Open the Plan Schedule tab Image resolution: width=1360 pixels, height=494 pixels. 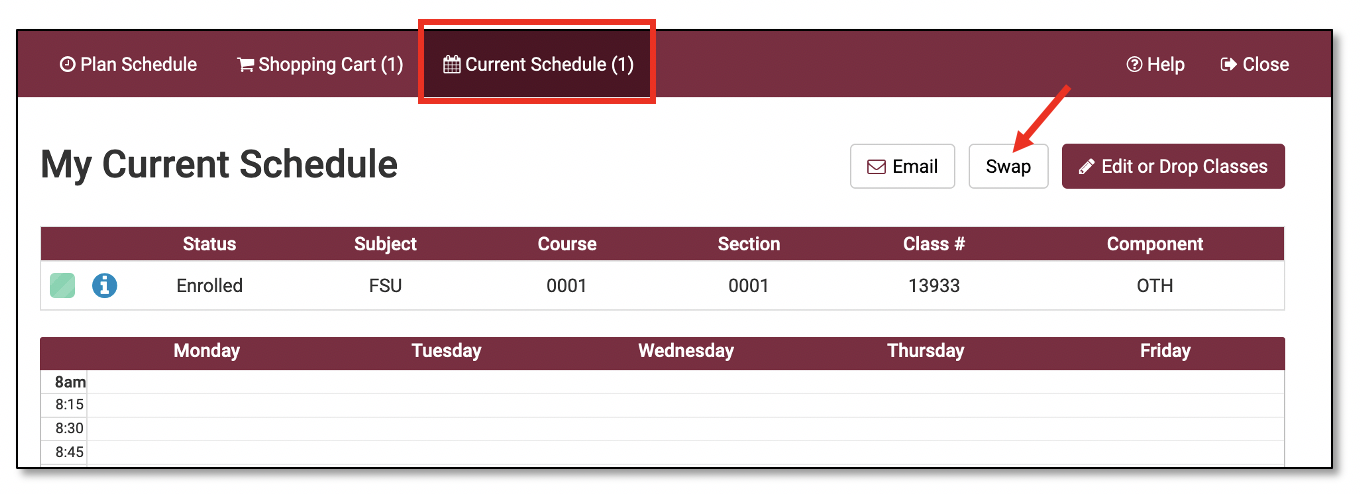click(x=128, y=65)
